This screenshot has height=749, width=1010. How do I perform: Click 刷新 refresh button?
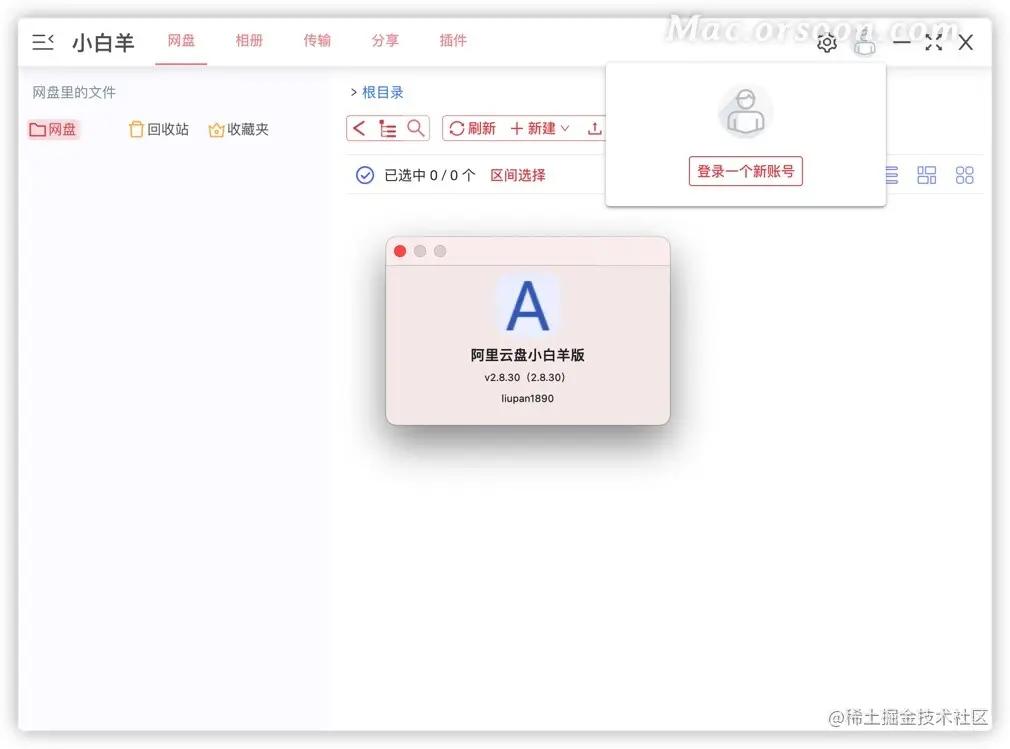click(473, 129)
